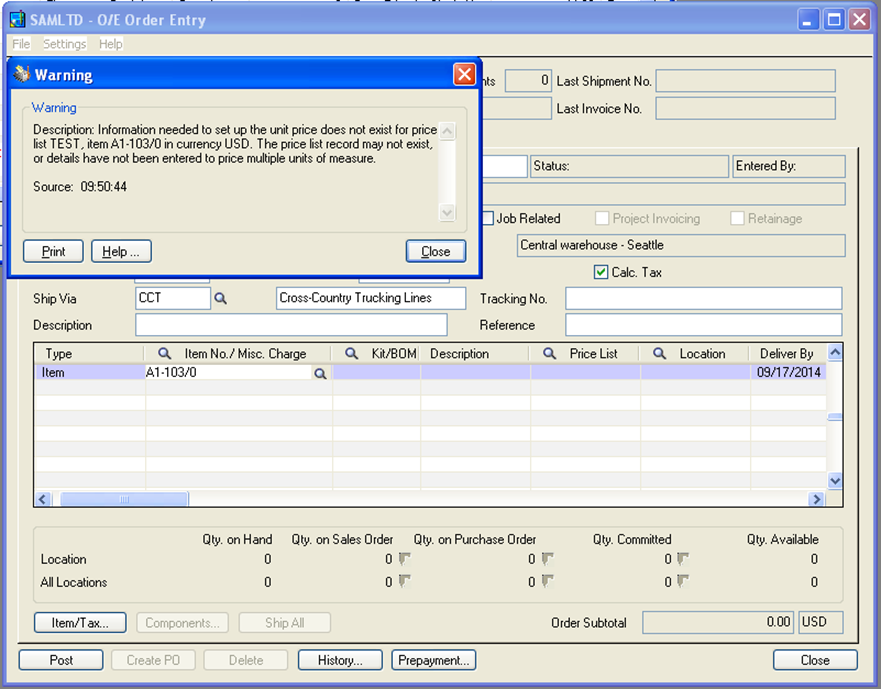Focus the Description field below Ship Via
This screenshot has height=689, width=881.
point(291,325)
